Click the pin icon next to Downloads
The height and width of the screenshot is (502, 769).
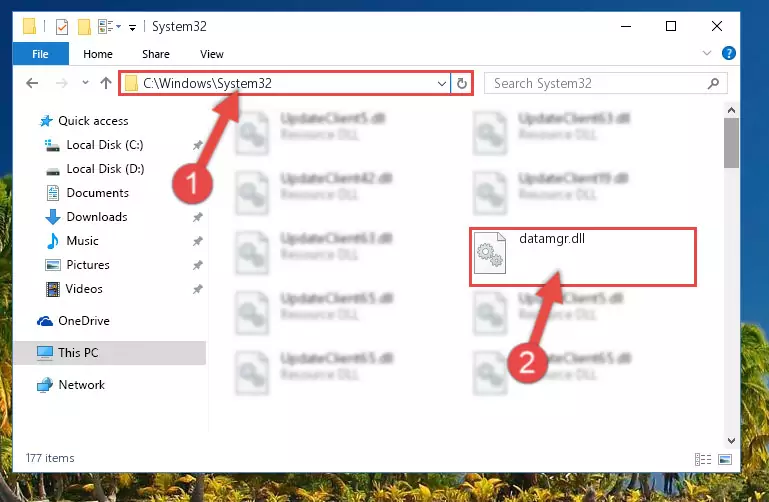(x=197, y=217)
